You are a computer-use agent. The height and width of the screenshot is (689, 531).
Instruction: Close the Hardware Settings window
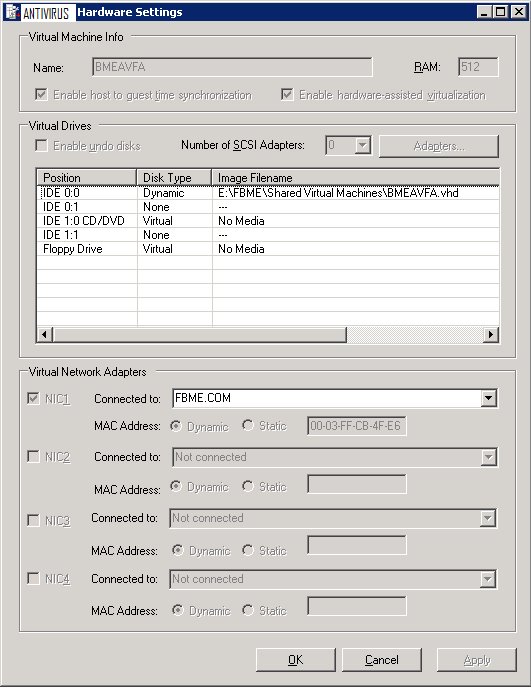coord(519,12)
